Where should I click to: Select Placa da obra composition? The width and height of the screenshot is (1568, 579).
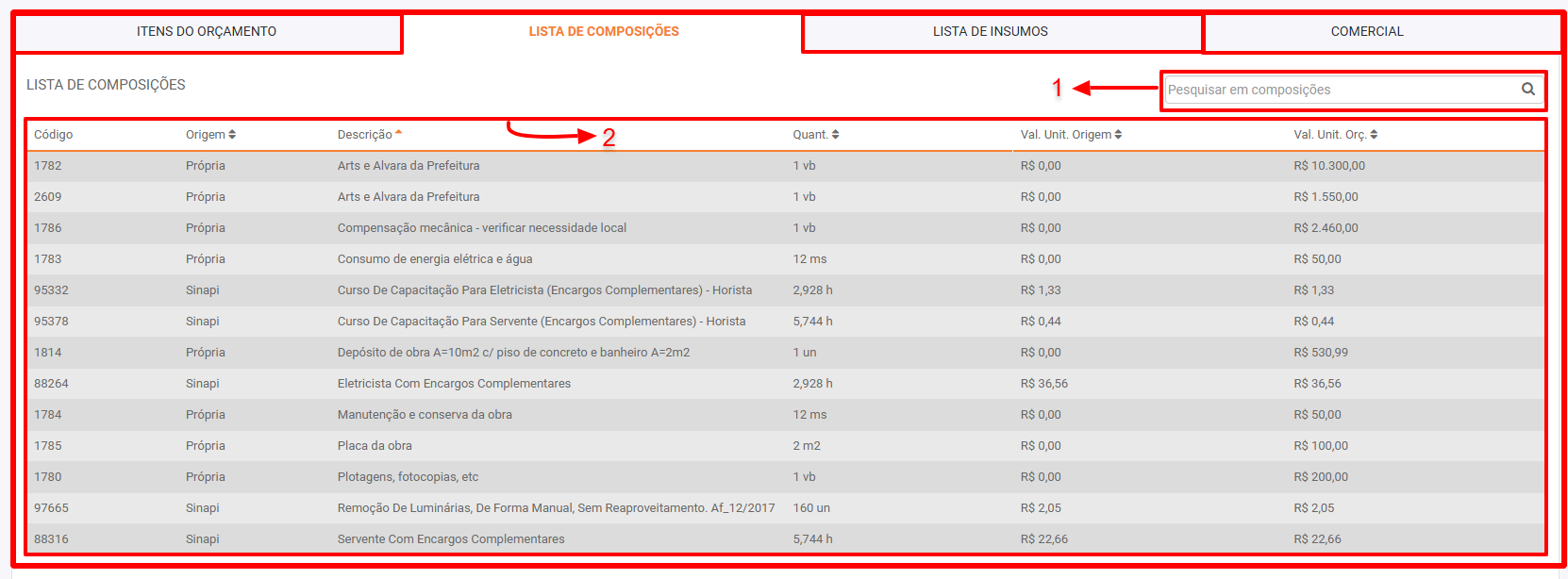pos(375,446)
